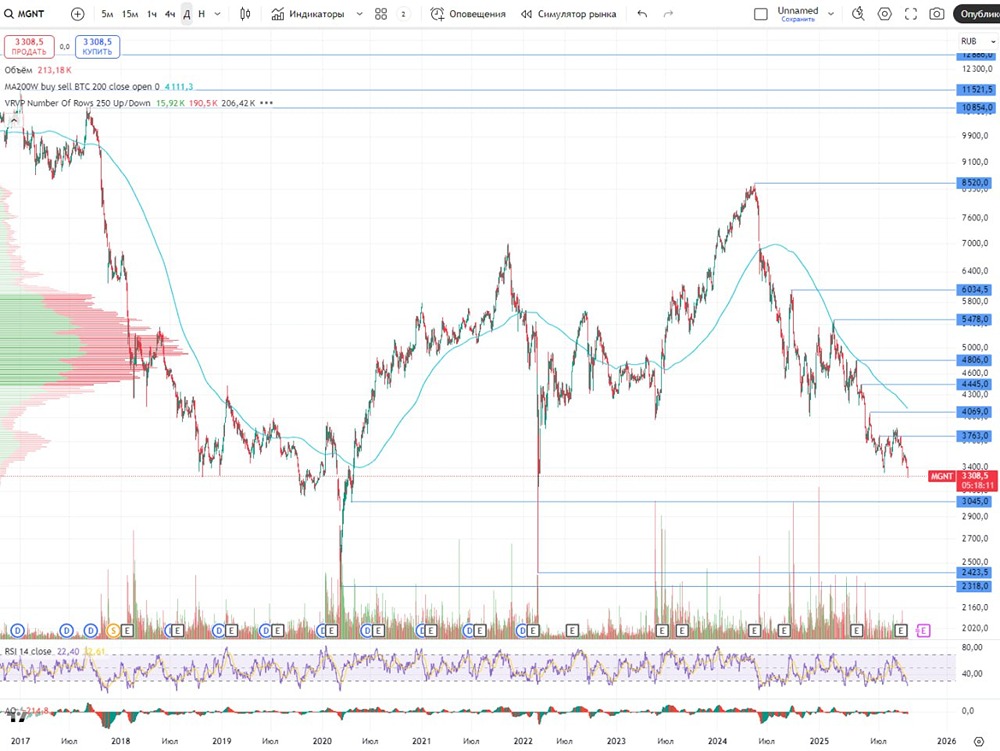Viewport: 1000px width, 751px height.
Task: Open quick search magnifier with lightning
Action: (858, 13)
